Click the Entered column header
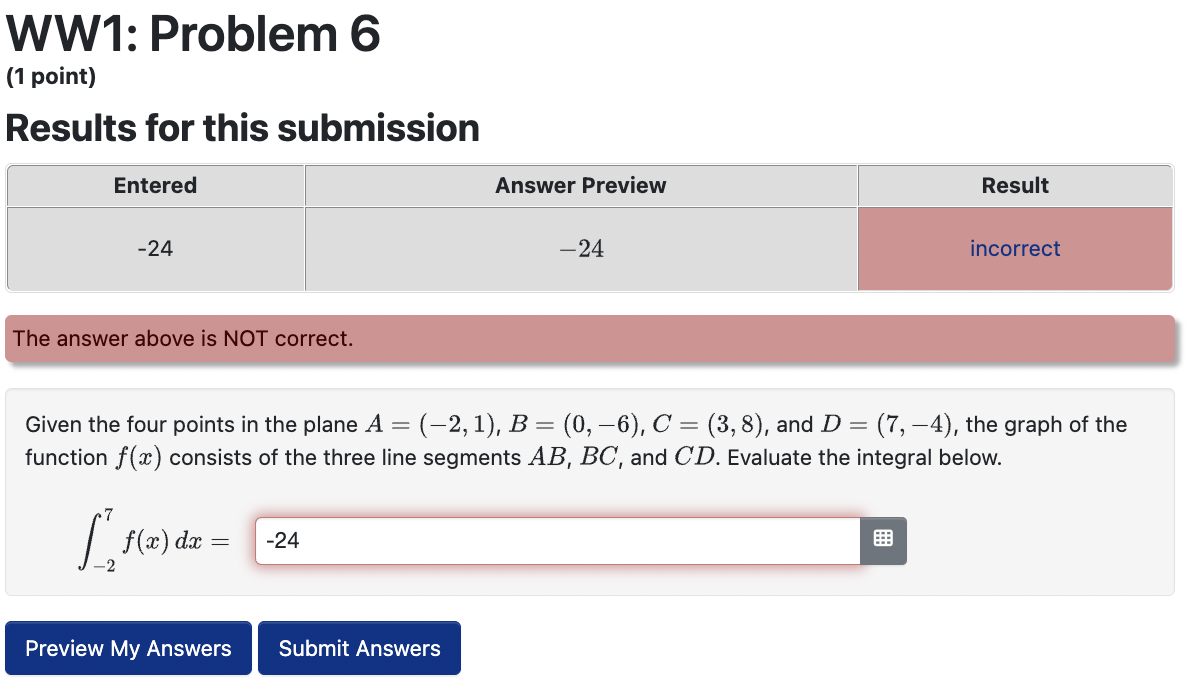1188x696 pixels. pos(155,185)
